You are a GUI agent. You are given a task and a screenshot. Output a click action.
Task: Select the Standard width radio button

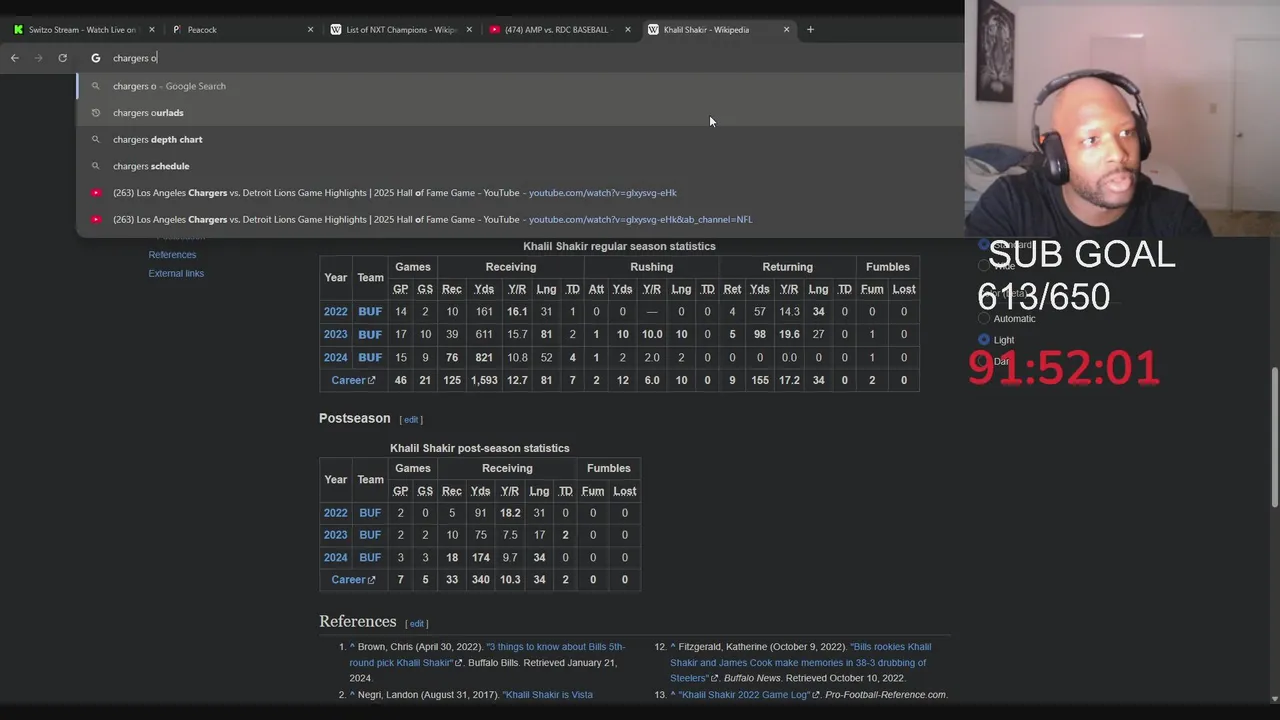tap(984, 245)
